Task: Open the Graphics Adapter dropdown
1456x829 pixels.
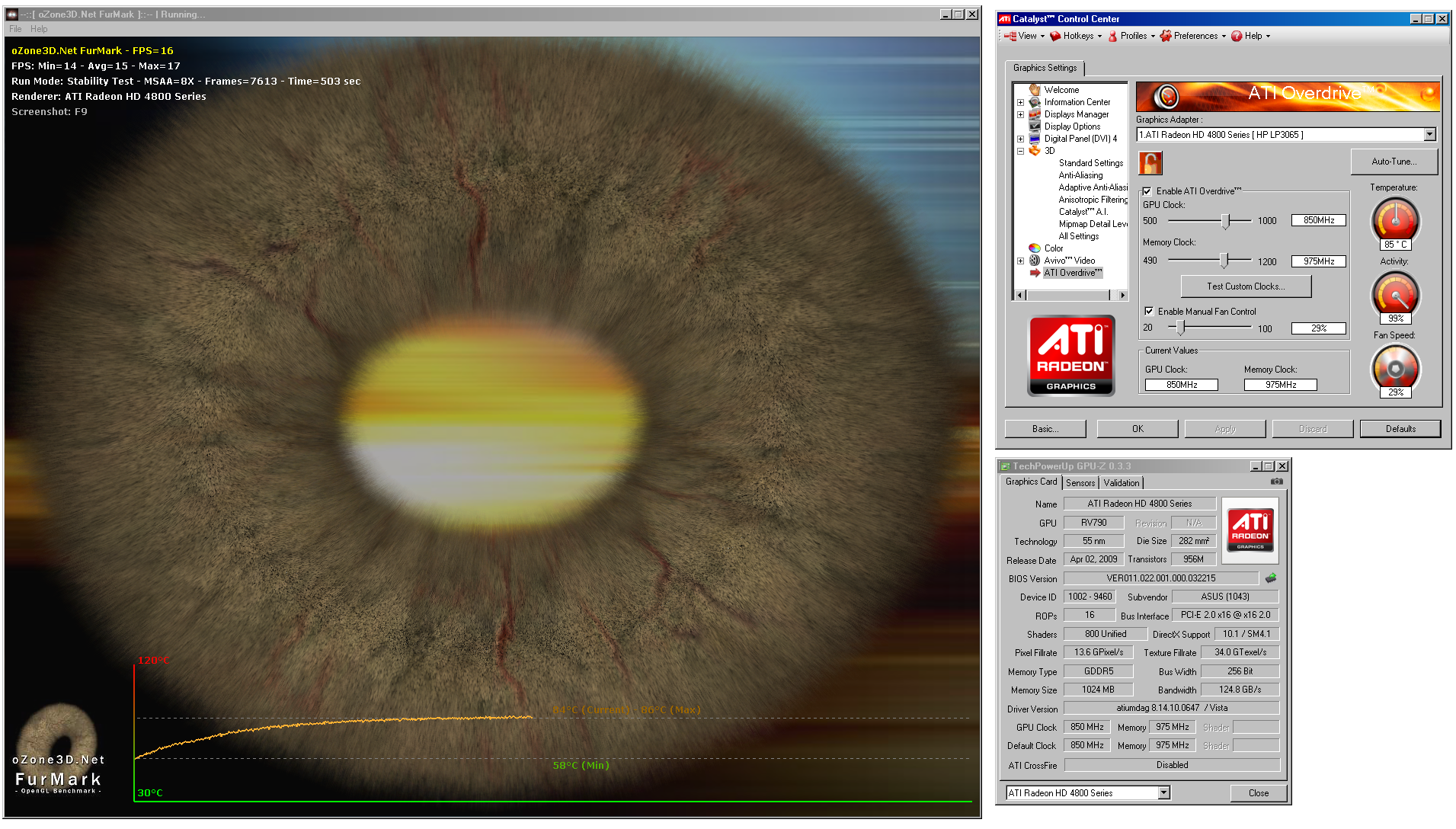Action: [1429, 135]
